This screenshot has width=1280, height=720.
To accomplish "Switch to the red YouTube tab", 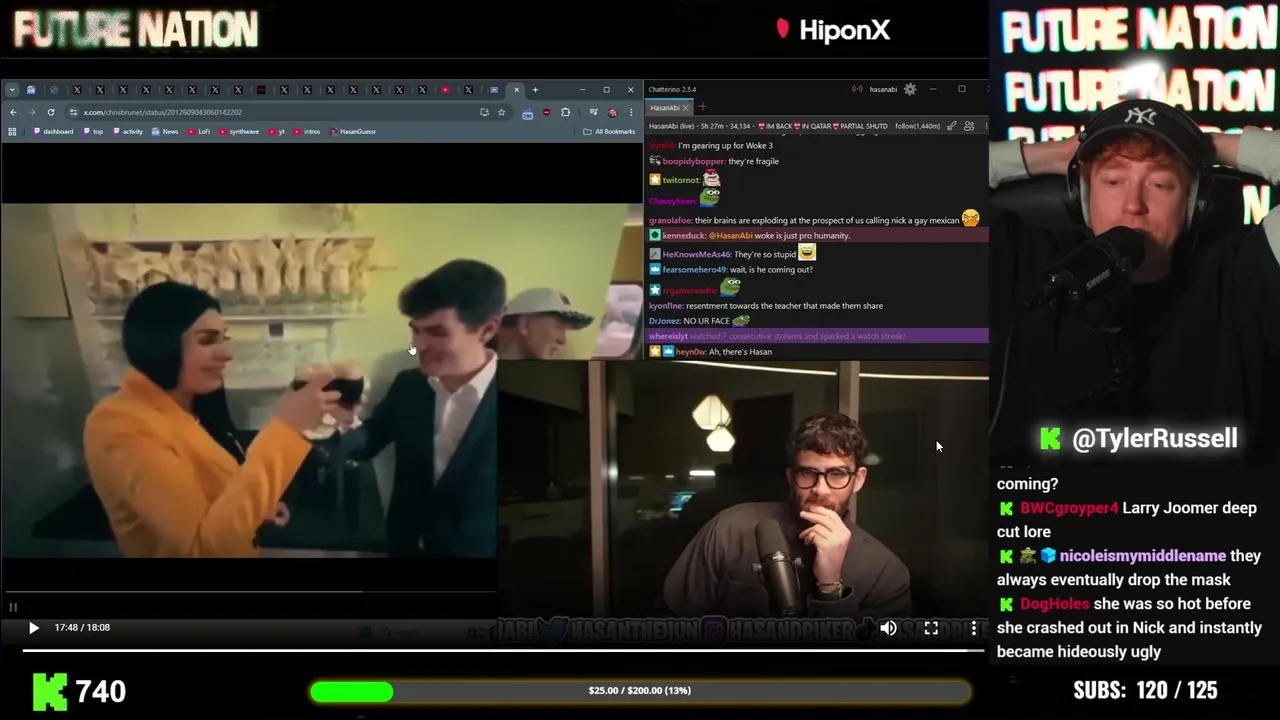I will click(446, 90).
